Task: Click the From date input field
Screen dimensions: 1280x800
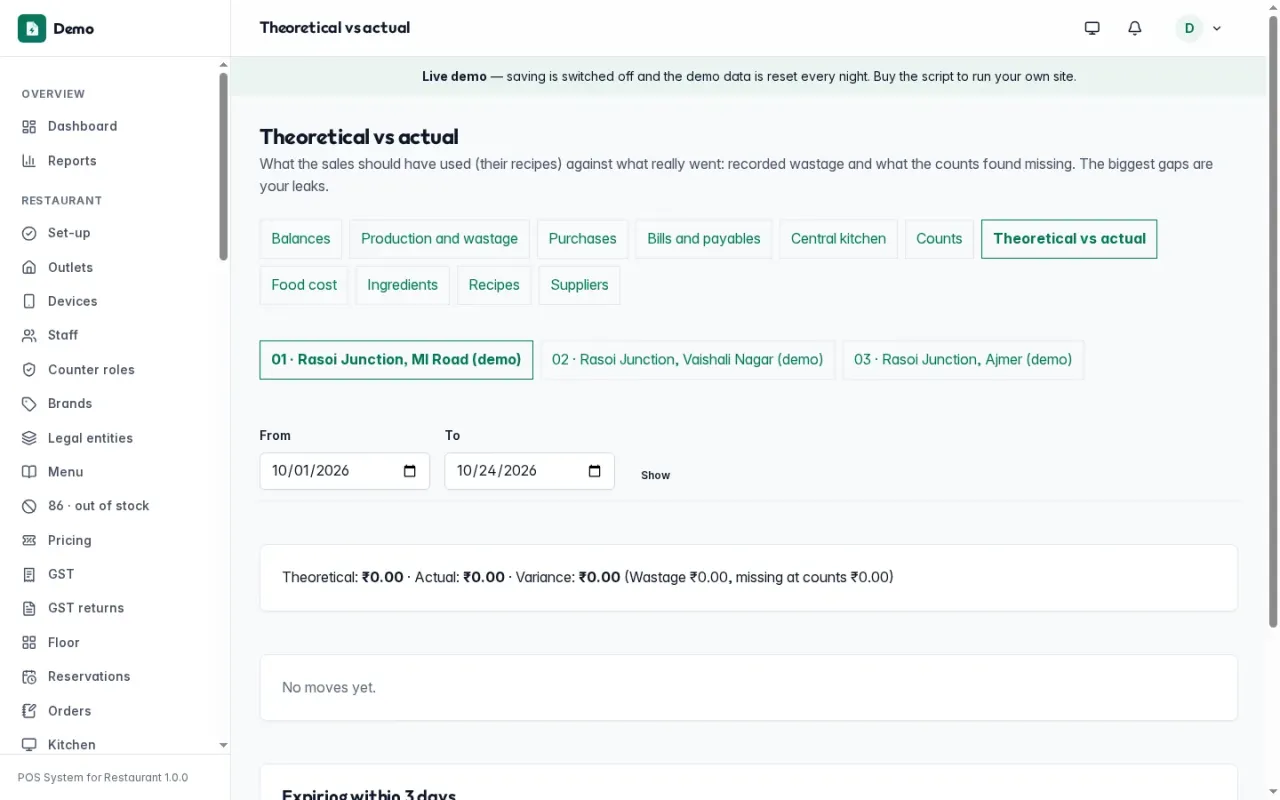Action: click(x=344, y=471)
